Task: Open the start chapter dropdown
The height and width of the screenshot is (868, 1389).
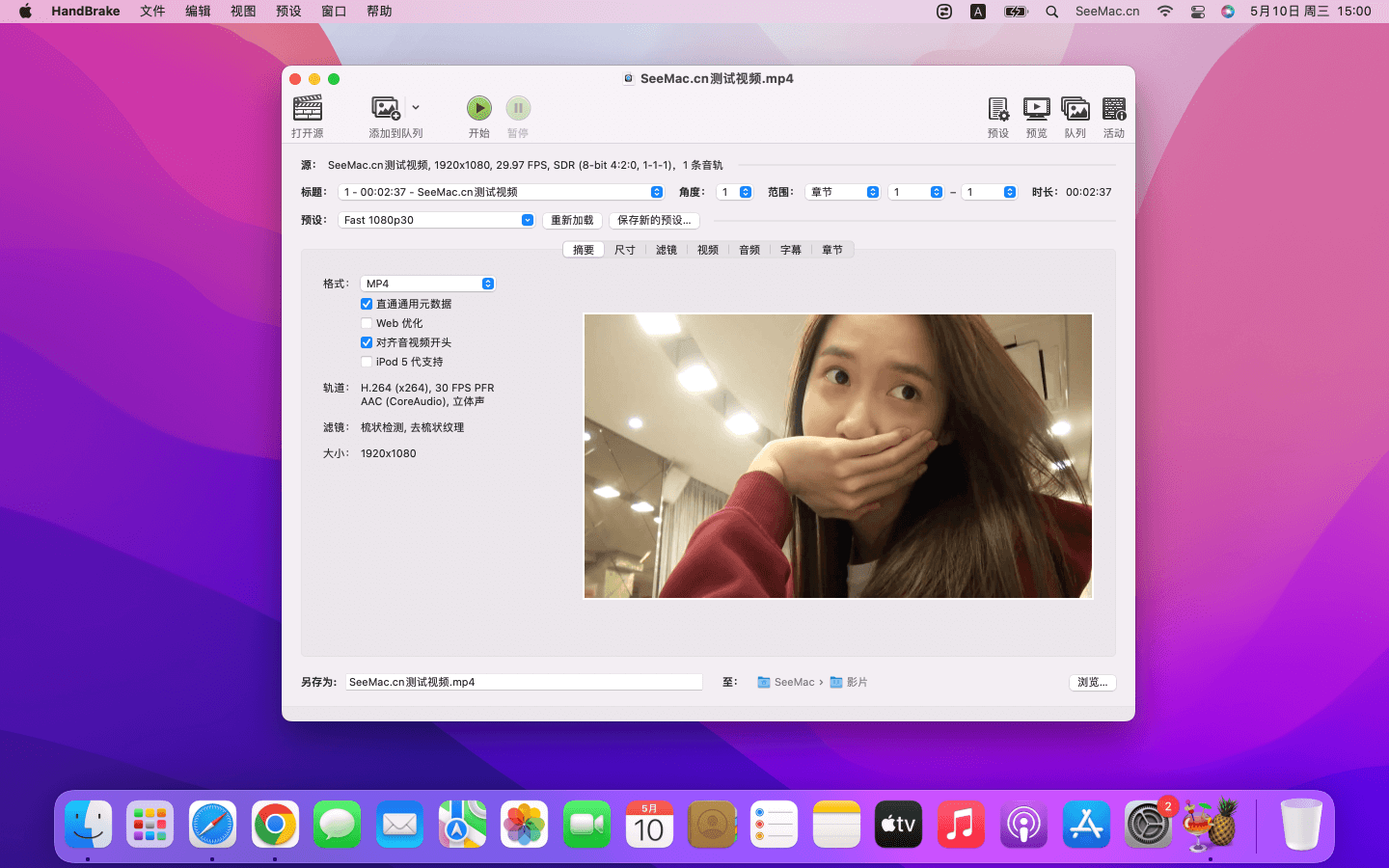Action: [x=915, y=192]
